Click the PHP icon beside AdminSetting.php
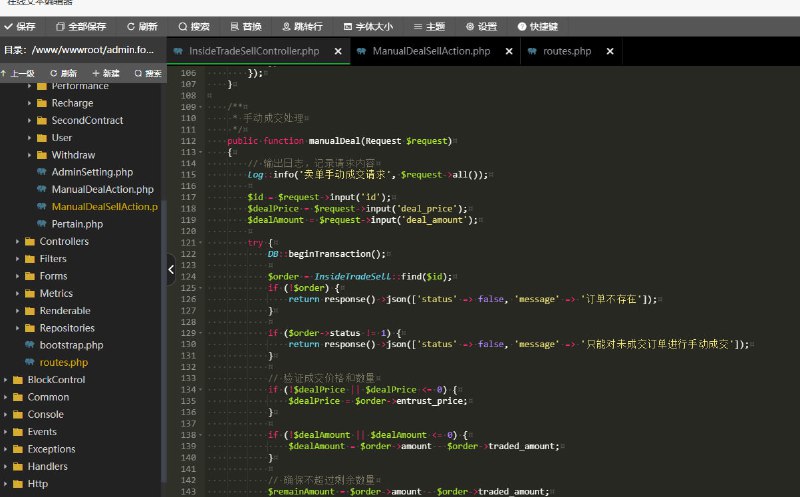 (x=42, y=172)
